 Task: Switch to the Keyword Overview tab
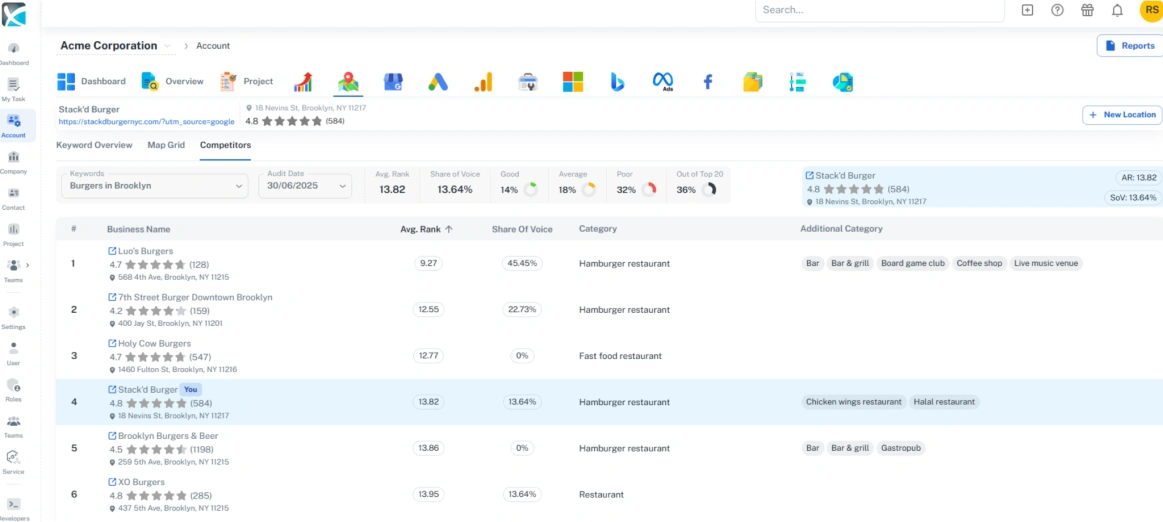[x=94, y=145]
